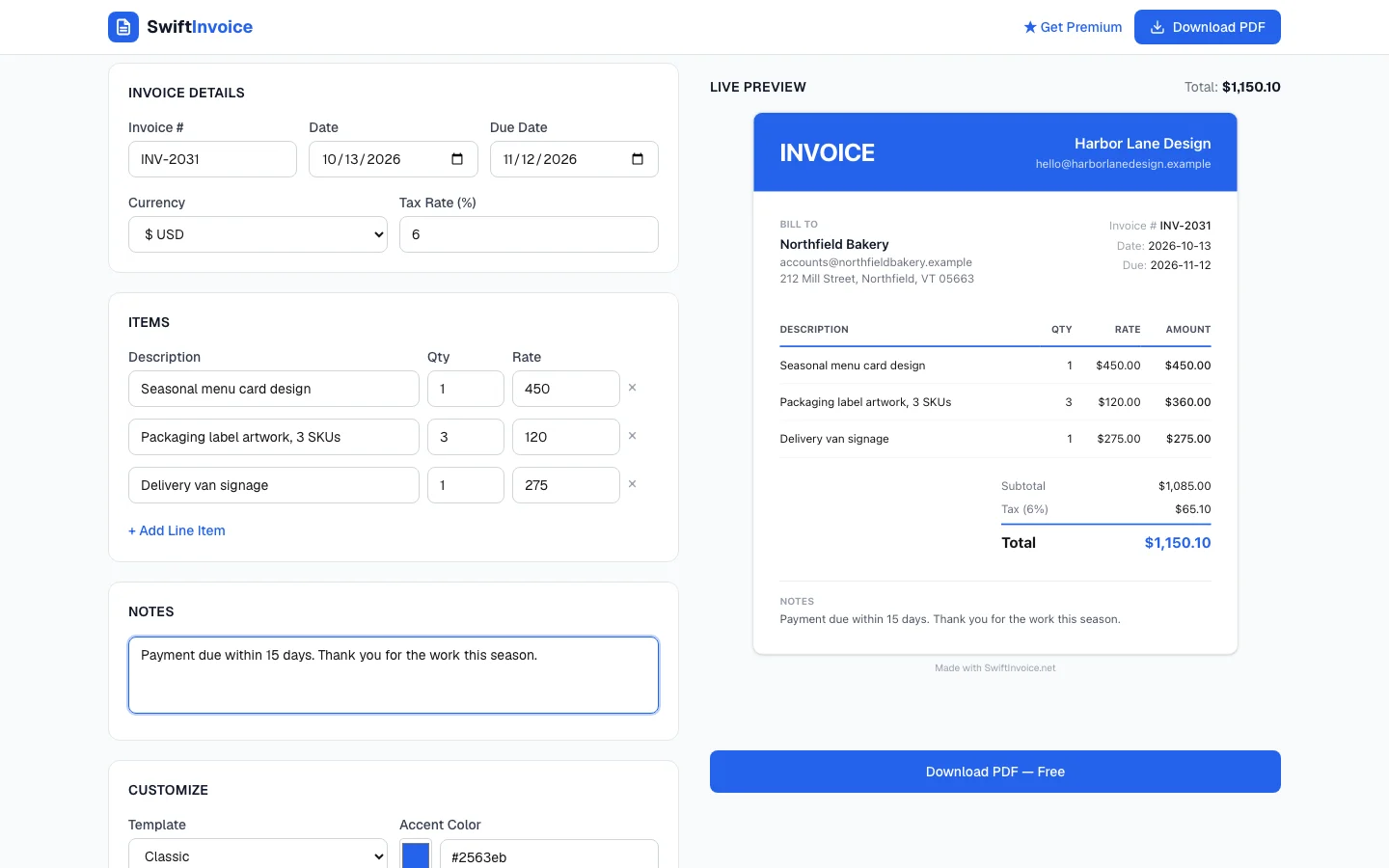The height and width of the screenshot is (868, 1389).
Task: Edit quantity field for Packaging label artwork
Action: (x=466, y=437)
